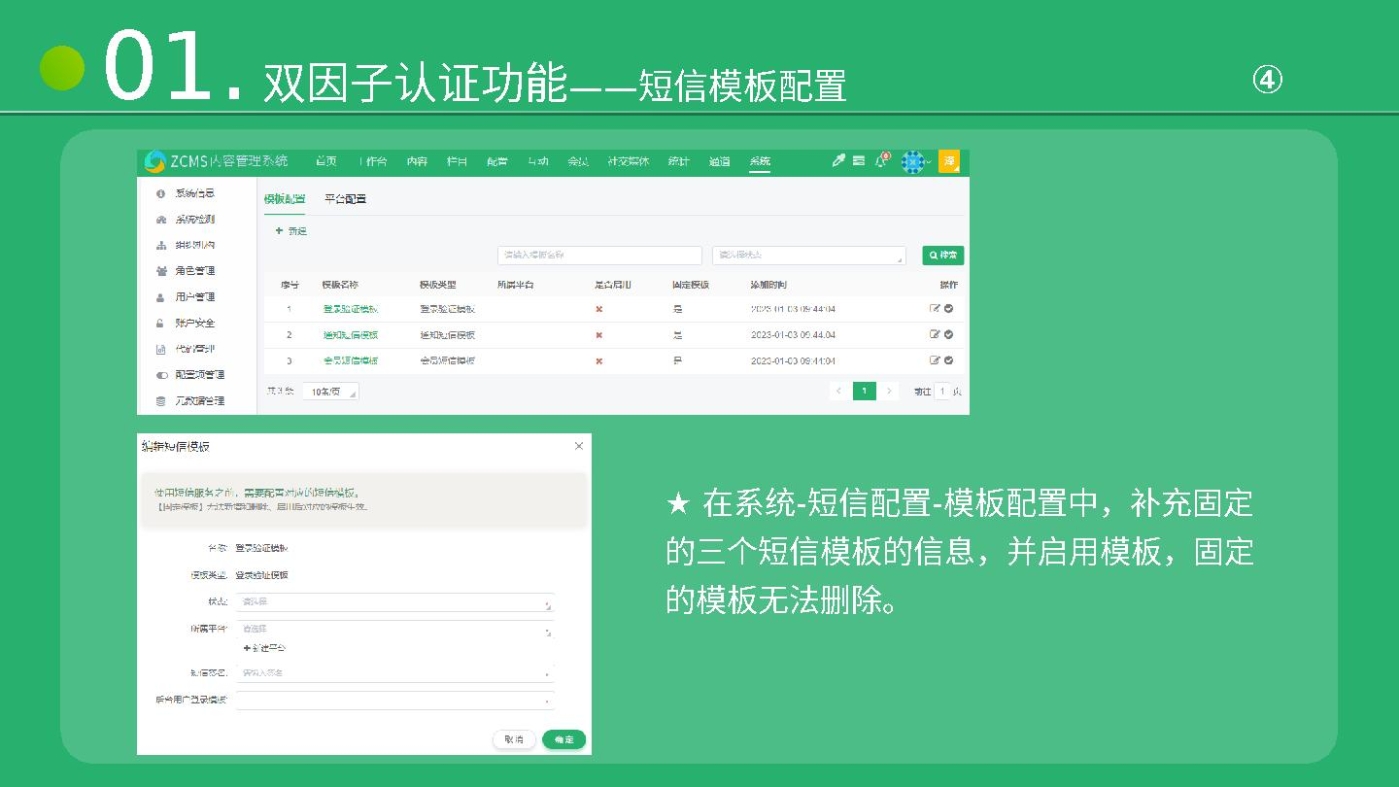Expand the avatar dropdown arrow
The image size is (1399, 787).
(928, 162)
